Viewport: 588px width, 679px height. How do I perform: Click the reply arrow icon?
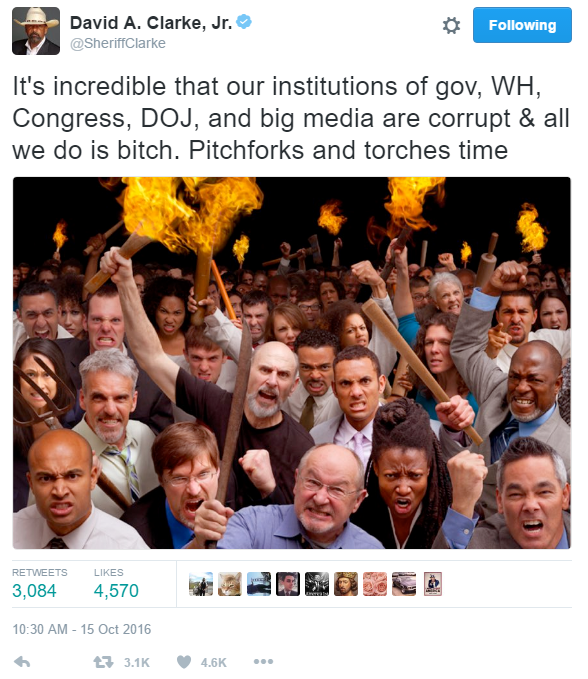click(x=22, y=661)
